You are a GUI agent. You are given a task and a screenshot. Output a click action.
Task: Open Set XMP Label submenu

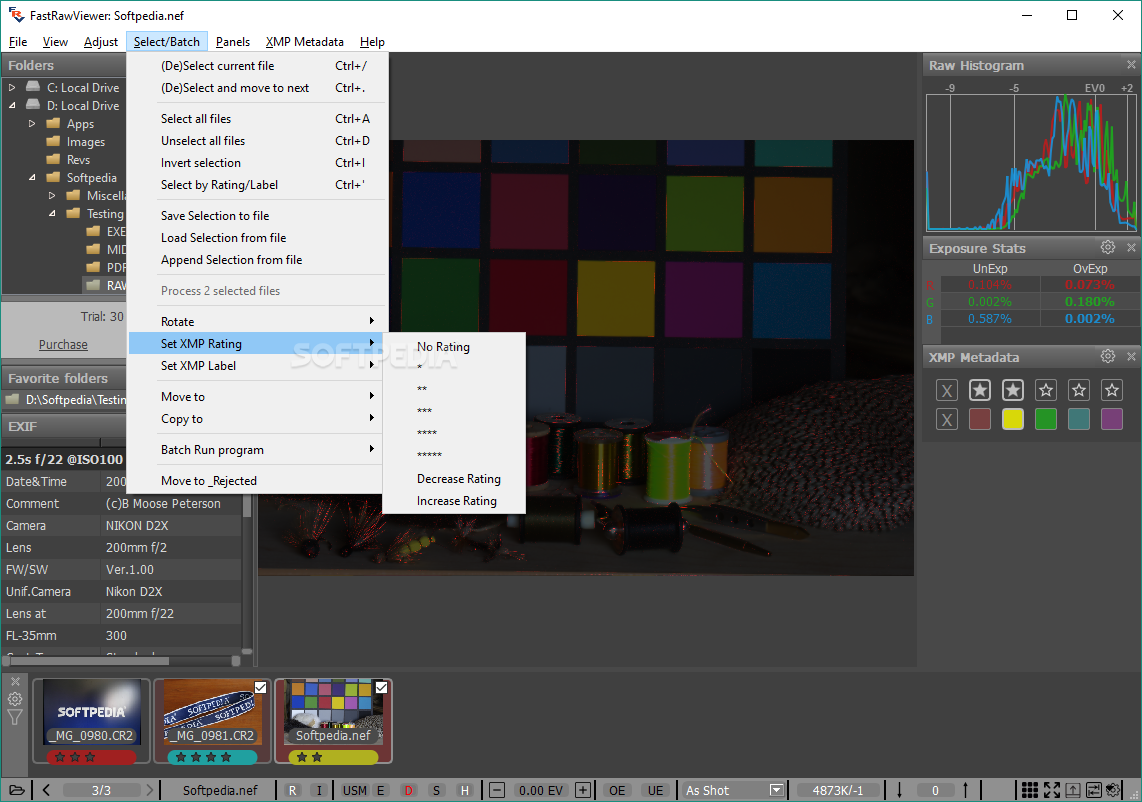[x=256, y=366]
